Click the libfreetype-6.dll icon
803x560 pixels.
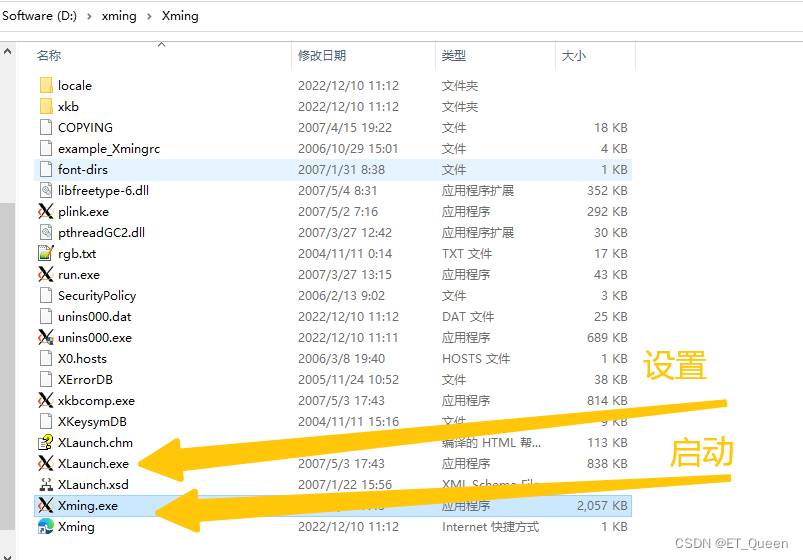click(x=46, y=191)
